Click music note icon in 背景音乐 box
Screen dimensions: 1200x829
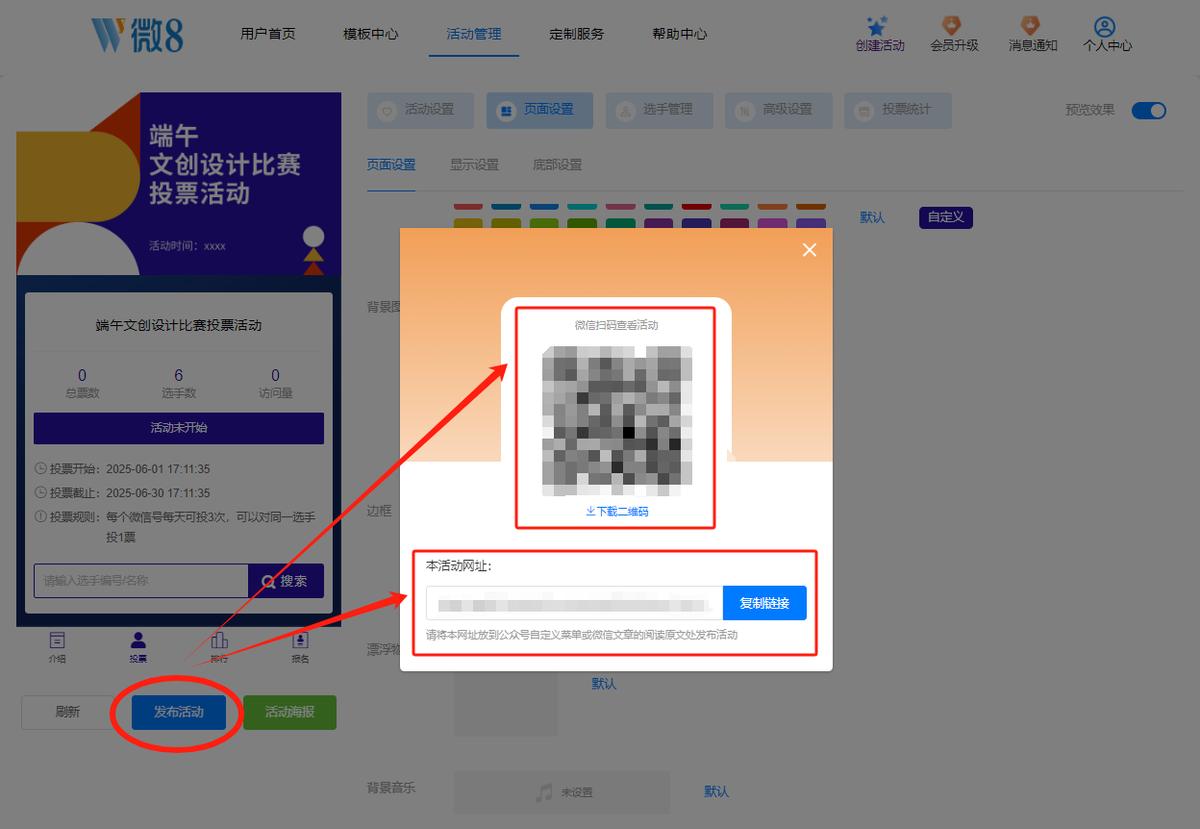(x=544, y=792)
